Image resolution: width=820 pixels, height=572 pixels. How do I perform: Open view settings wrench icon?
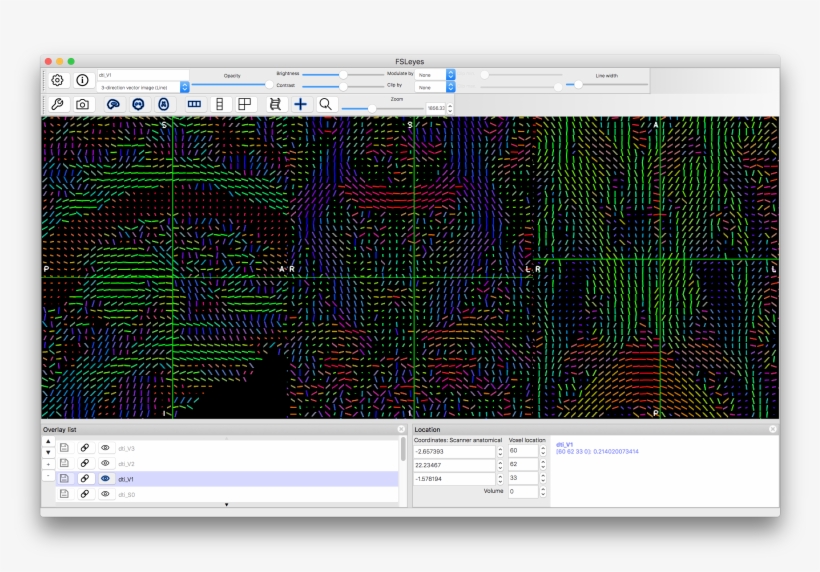click(58, 104)
